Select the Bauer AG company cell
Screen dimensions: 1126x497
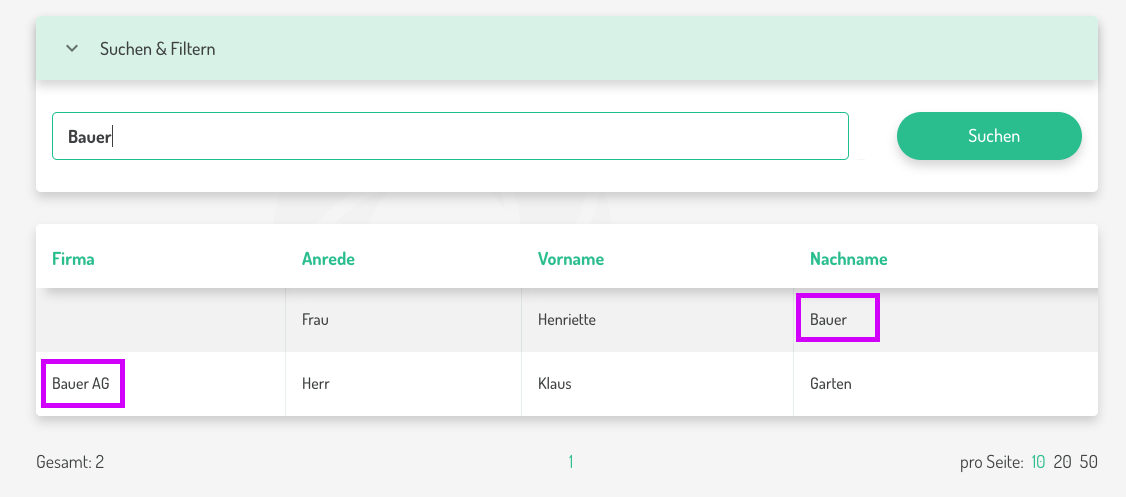click(x=82, y=384)
